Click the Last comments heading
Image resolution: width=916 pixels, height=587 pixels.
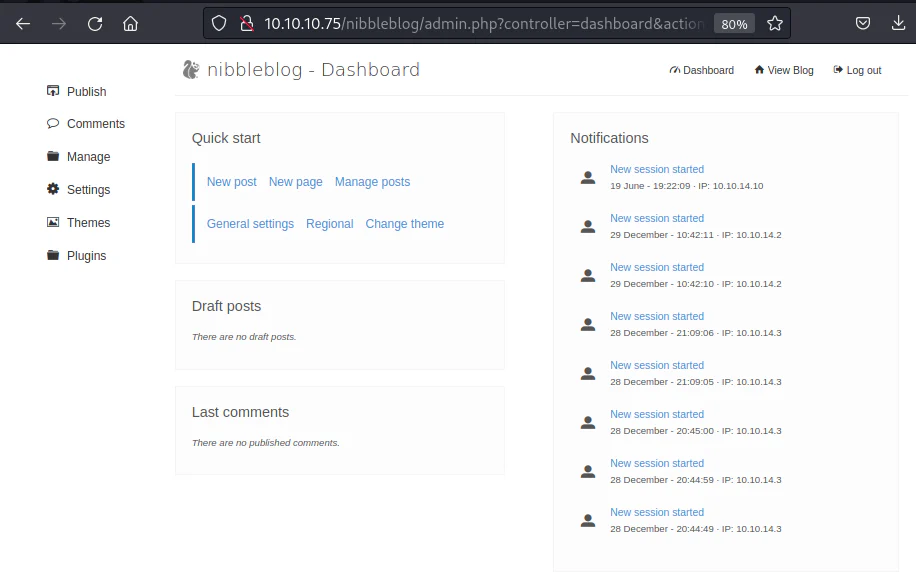[240, 412]
